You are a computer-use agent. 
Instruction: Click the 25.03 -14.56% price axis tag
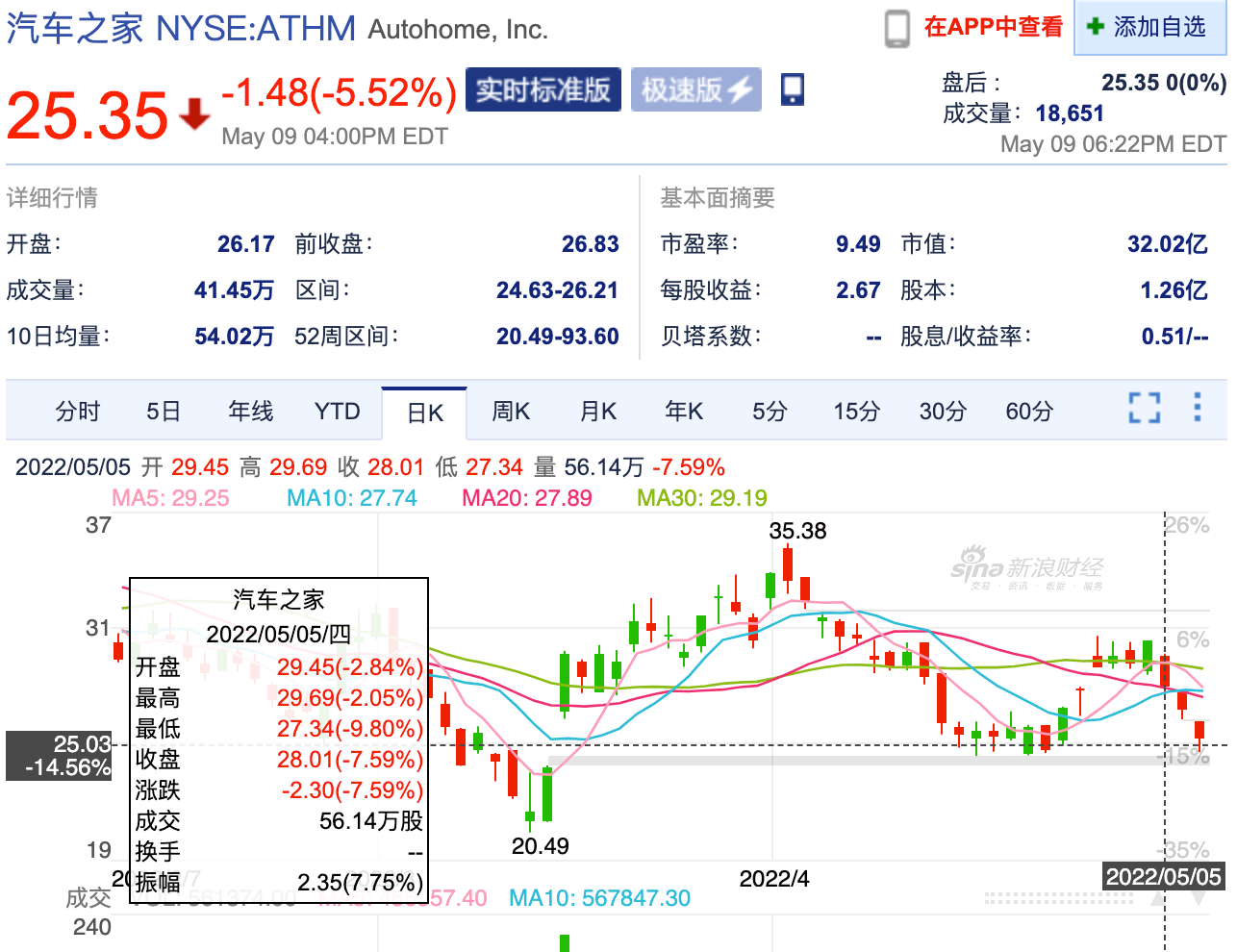tap(60, 756)
